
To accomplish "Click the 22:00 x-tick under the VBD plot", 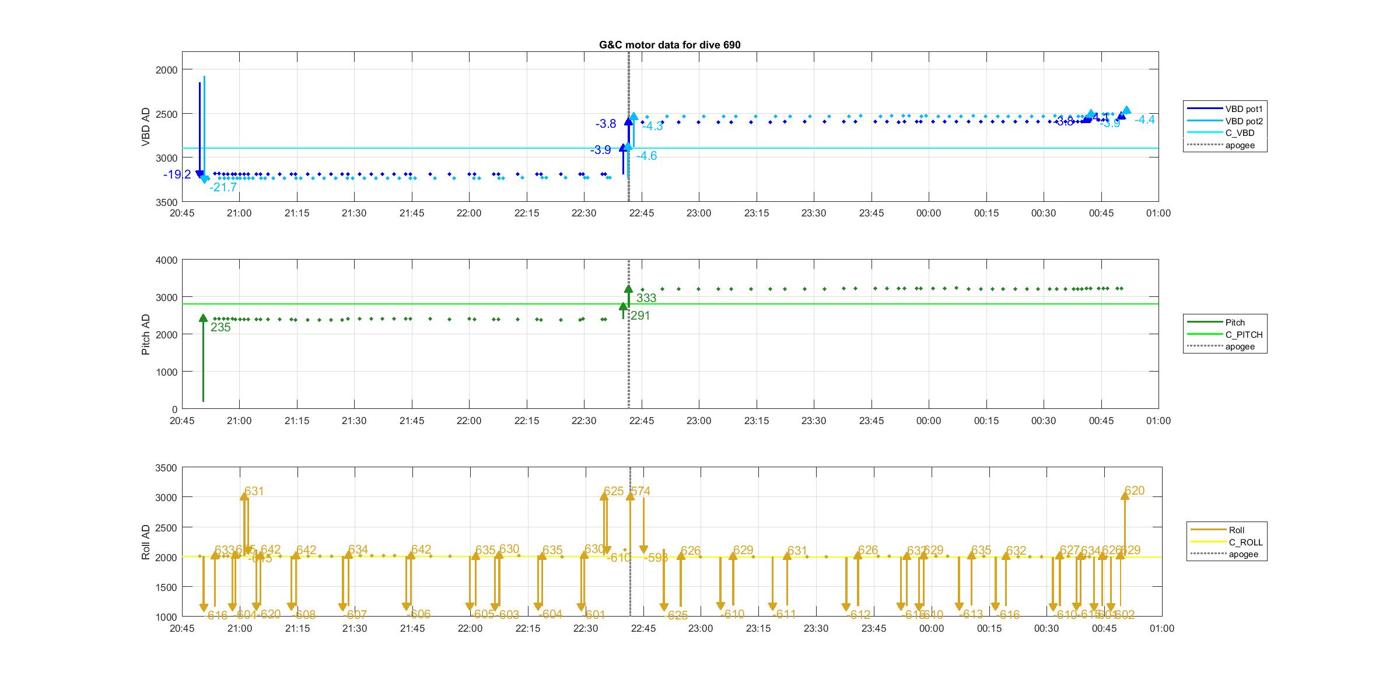I will point(469,213).
